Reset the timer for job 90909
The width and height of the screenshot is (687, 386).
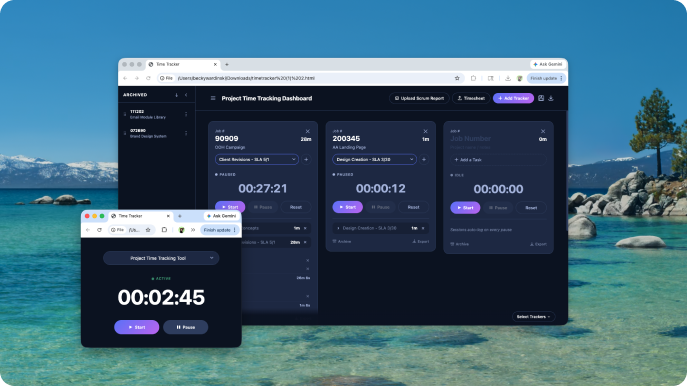click(x=296, y=207)
